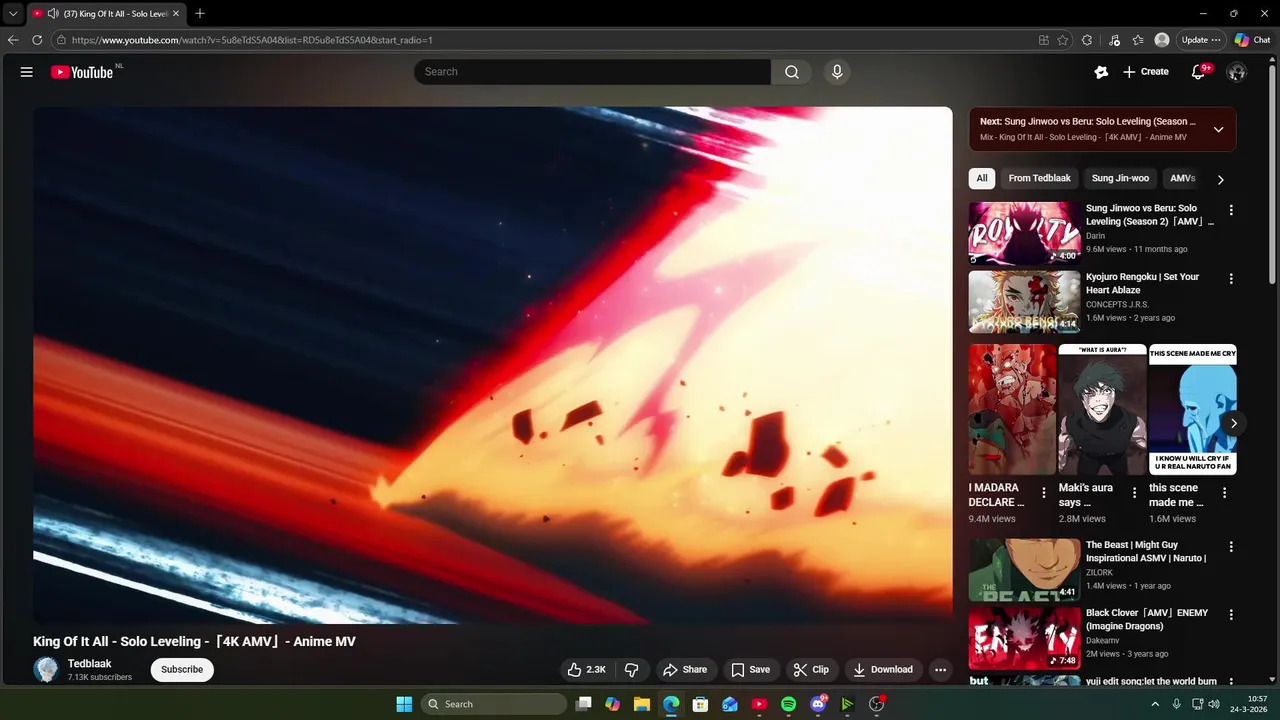The height and width of the screenshot is (720, 1280).
Task: Open options for this scene made me short
Action: pyautogui.click(x=1224, y=493)
